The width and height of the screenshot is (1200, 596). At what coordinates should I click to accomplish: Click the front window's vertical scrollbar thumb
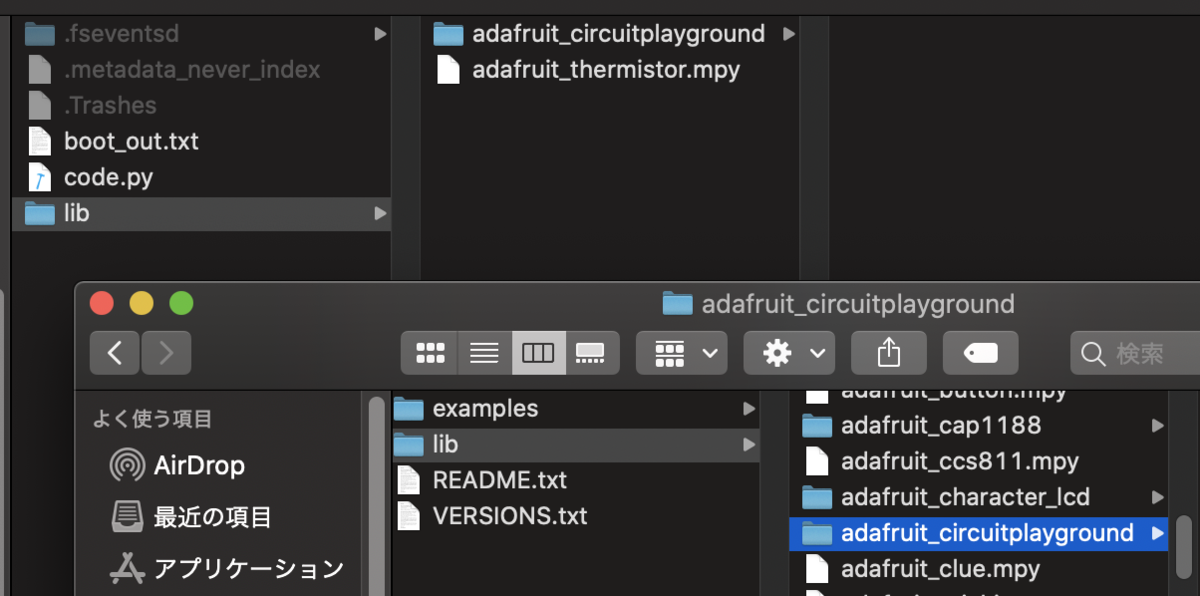click(1184, 547)
